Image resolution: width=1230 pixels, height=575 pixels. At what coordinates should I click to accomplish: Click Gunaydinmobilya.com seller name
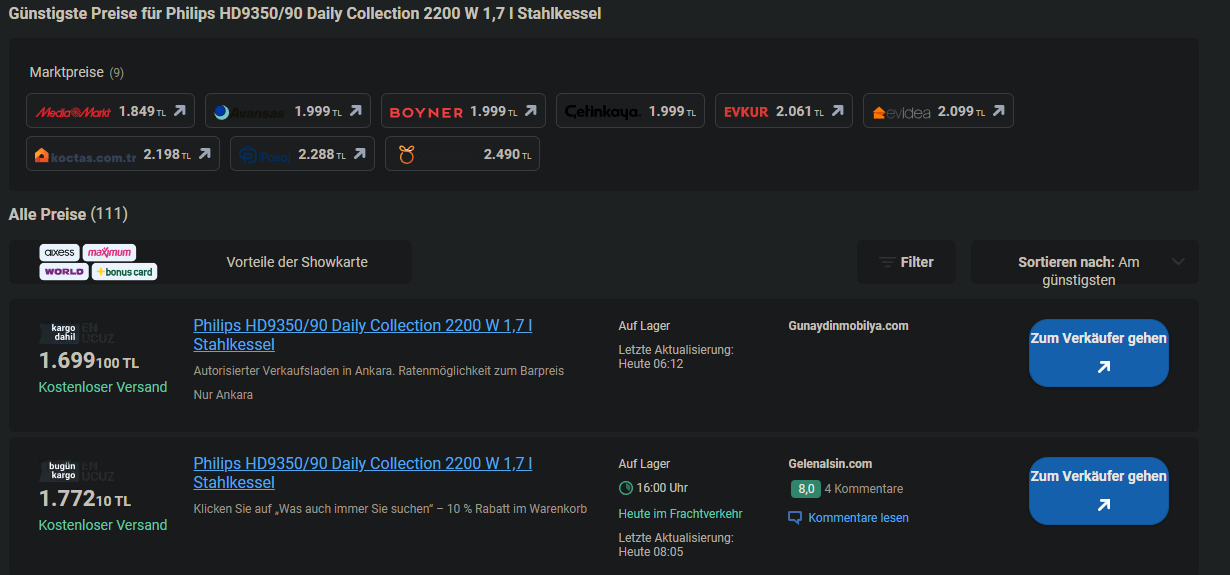click(848, 326)
